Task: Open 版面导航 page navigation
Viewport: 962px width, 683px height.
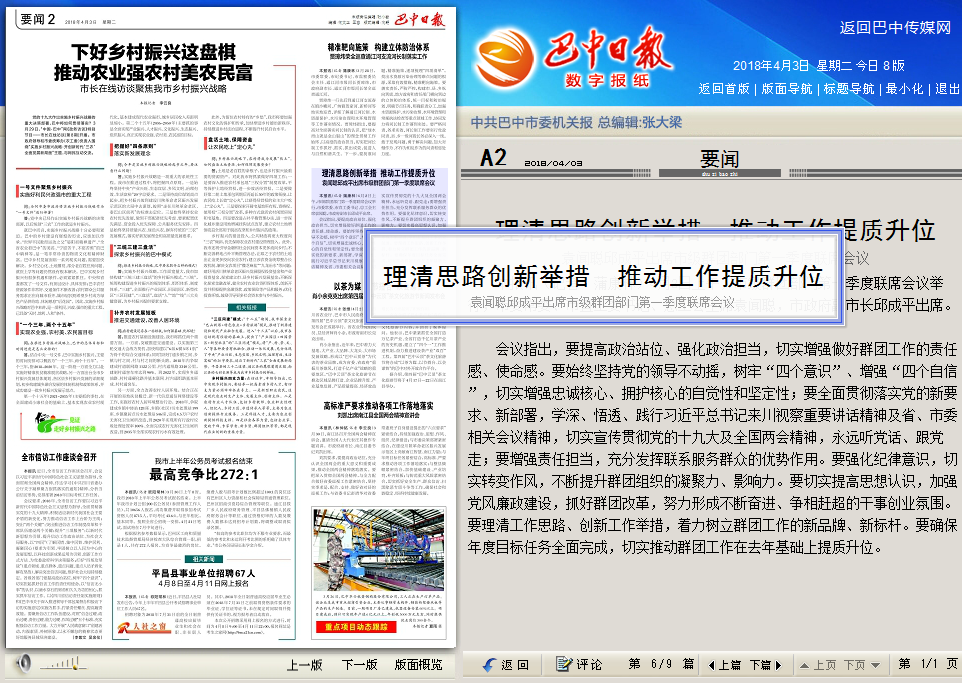Action: [787, 89]
